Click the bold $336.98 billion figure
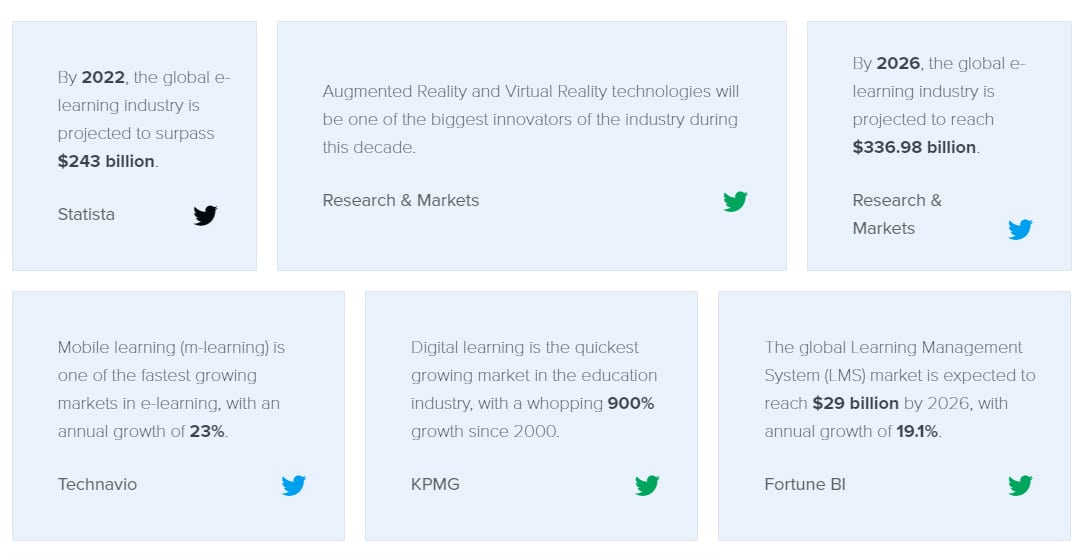The height and width of the screenshot is (557, 1087). [x=914, y=147]
